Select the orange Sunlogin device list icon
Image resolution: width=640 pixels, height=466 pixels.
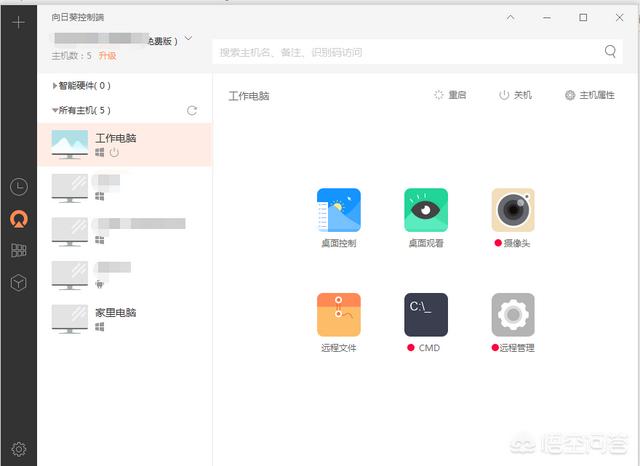[19, 219]
